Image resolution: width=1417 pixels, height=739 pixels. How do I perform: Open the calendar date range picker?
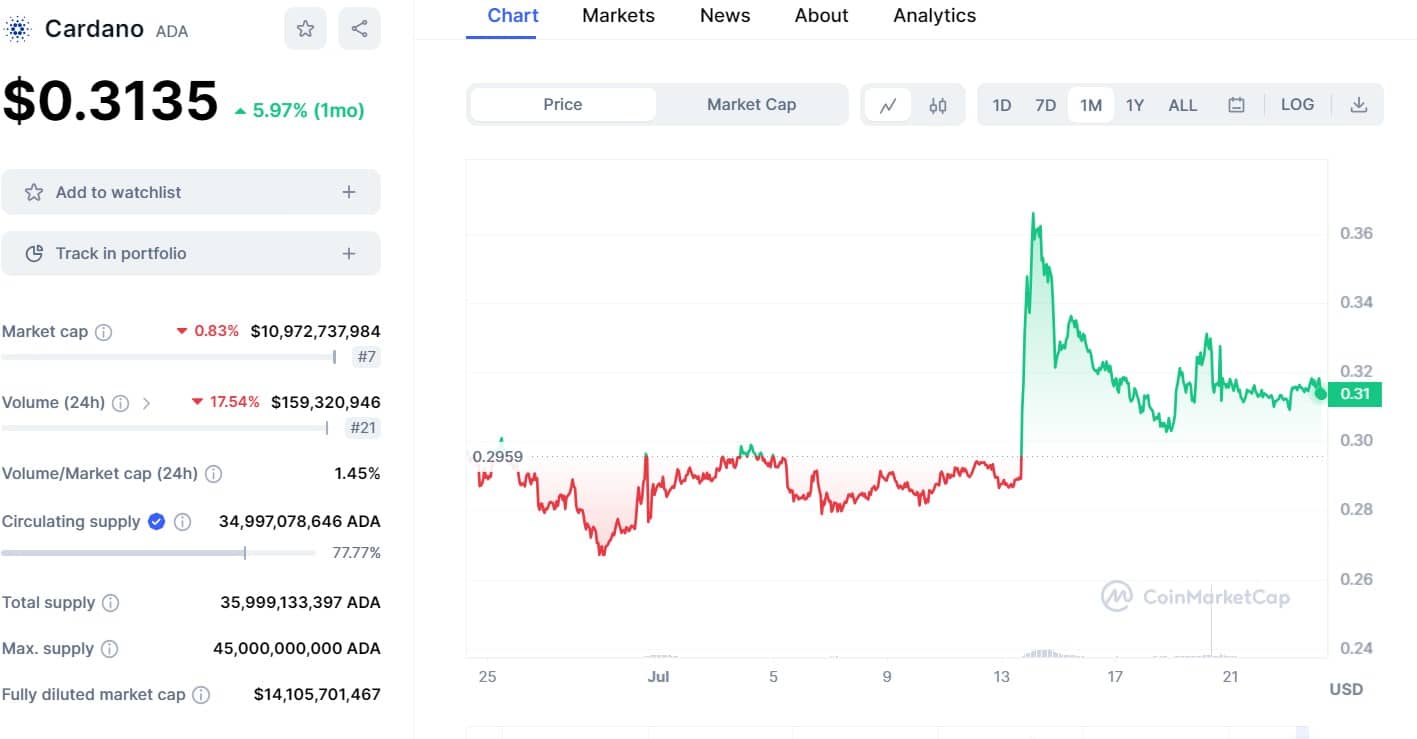coord(1236,105)
